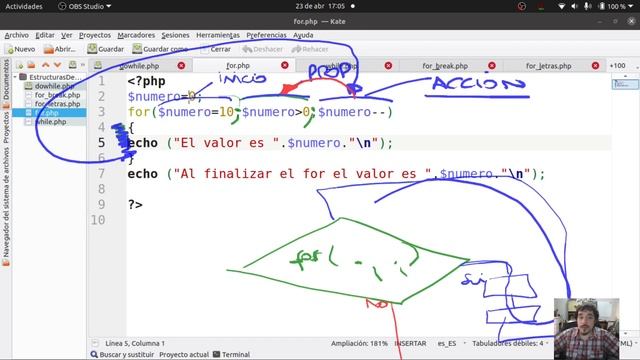Open the Preferencias menu
The width and height of the screenshot is (640, 360).
(266, 35)
